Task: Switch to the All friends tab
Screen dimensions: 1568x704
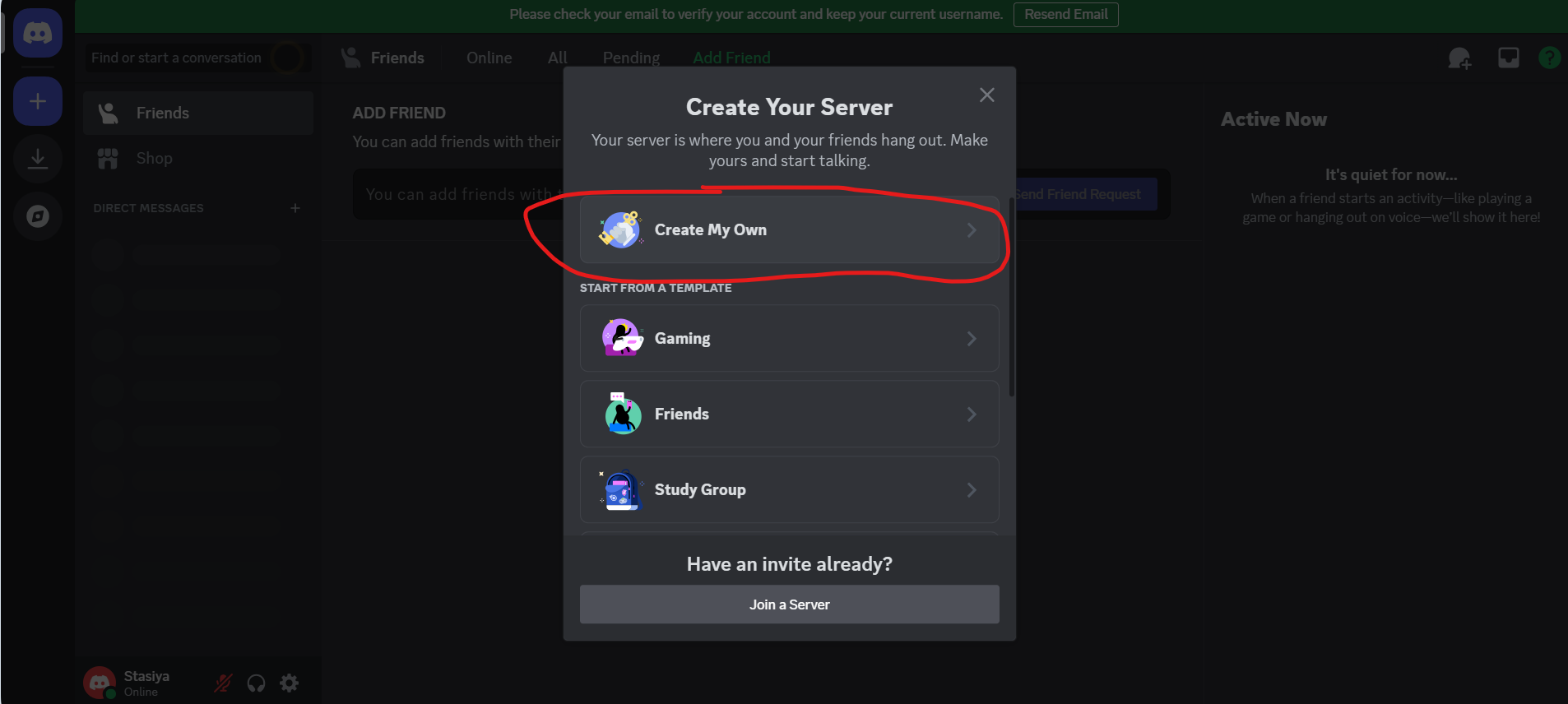Action: click(x=558, y=58)
